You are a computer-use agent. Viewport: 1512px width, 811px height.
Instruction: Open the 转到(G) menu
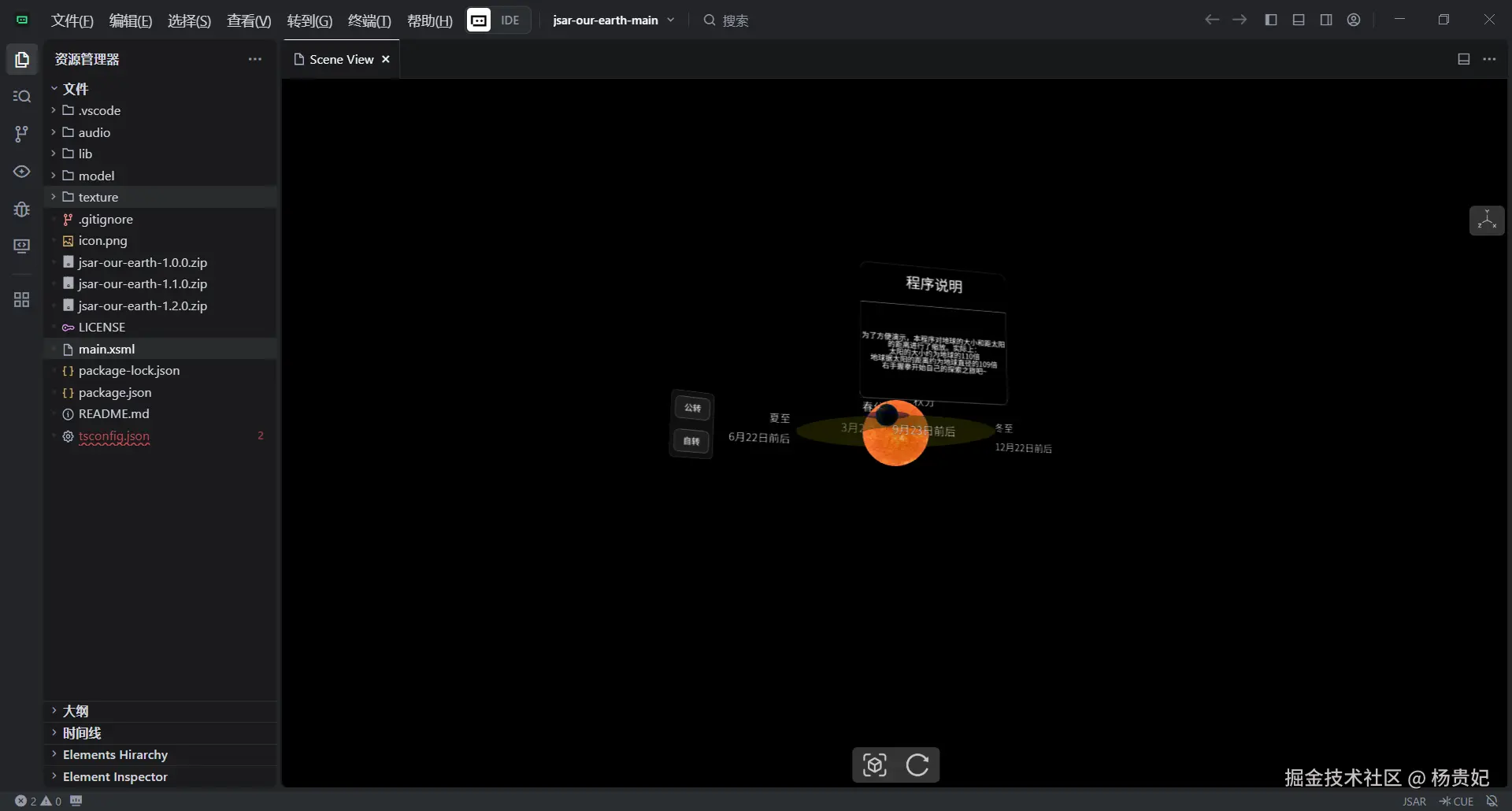pos(309,20)
